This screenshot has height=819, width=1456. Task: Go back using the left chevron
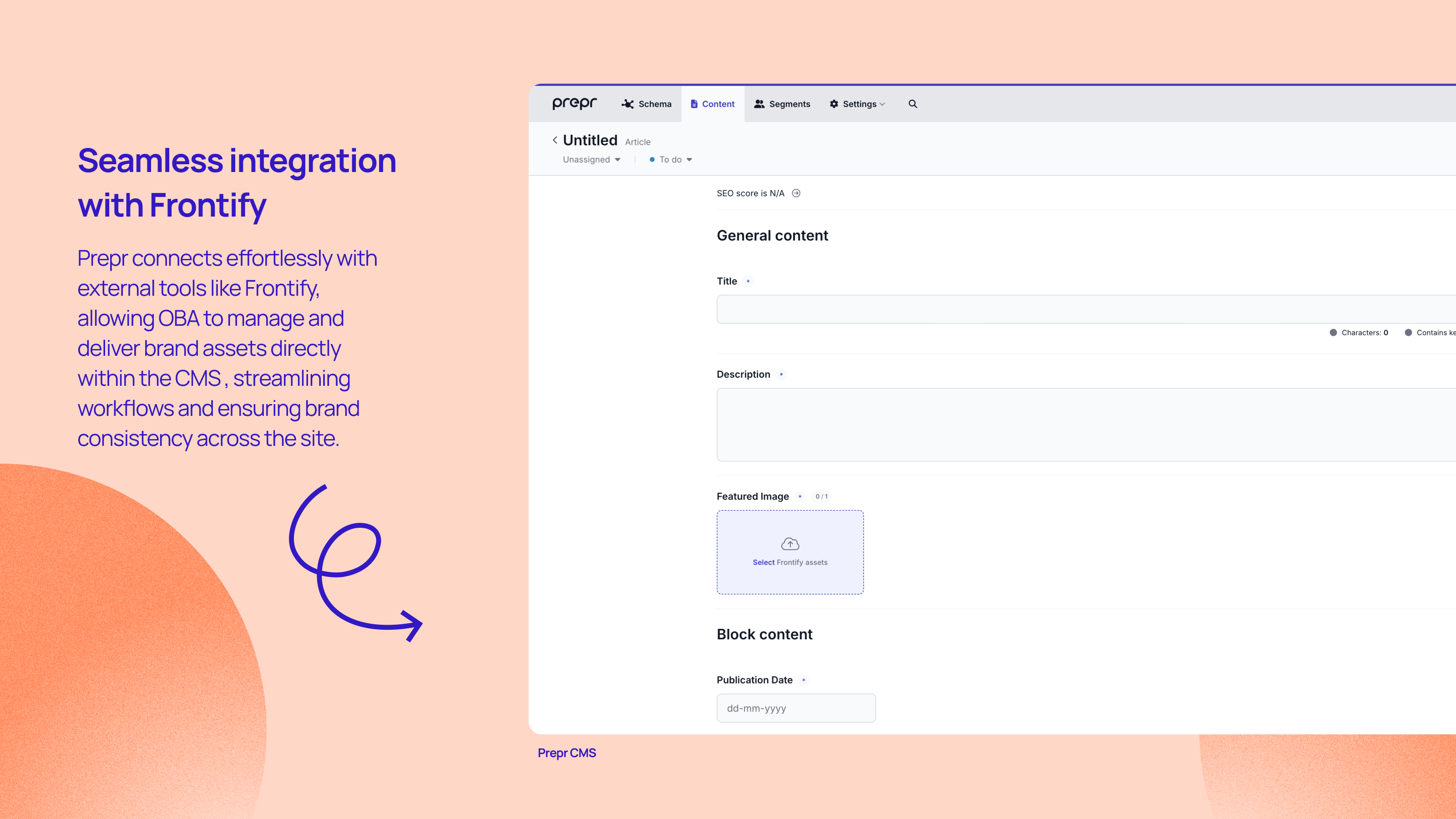555,140
